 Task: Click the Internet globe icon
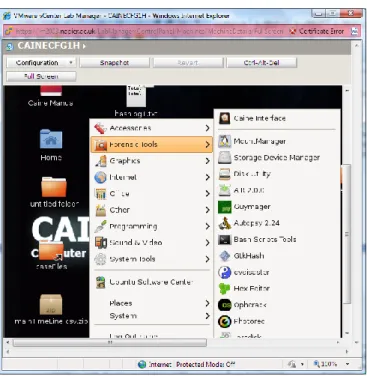[100, 177]
